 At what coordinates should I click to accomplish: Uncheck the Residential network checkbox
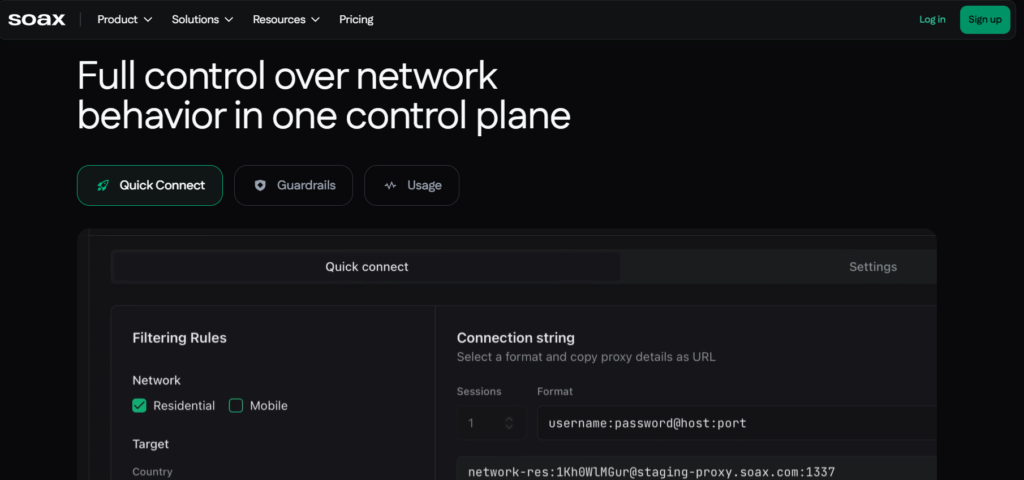[139, 406]
